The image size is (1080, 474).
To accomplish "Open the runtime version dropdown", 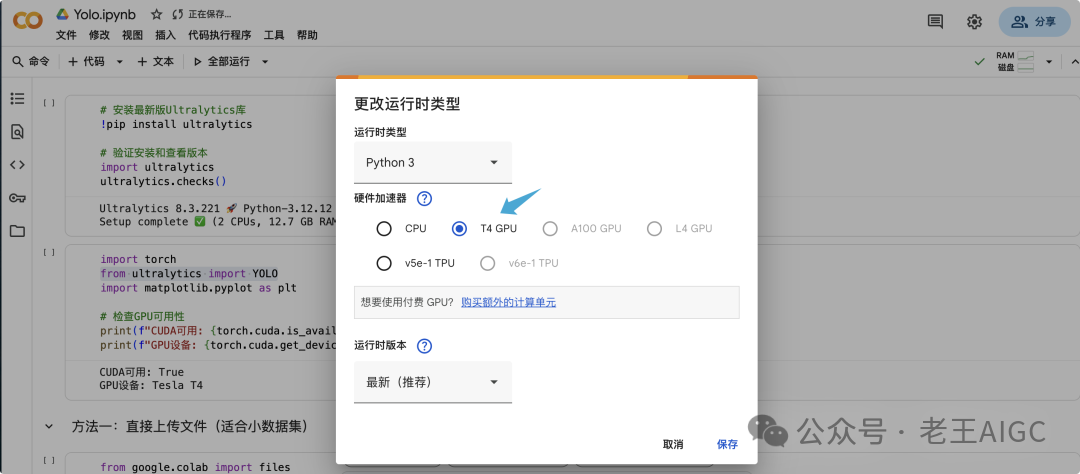I will tap(433, 382).
